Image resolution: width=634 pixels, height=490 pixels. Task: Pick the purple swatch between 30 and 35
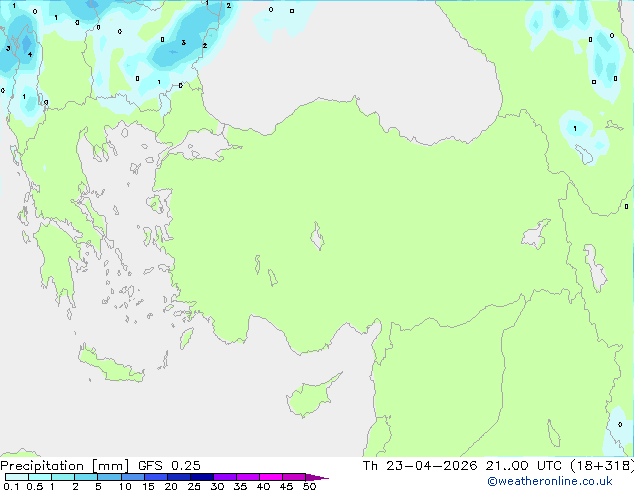coord(225,477)
